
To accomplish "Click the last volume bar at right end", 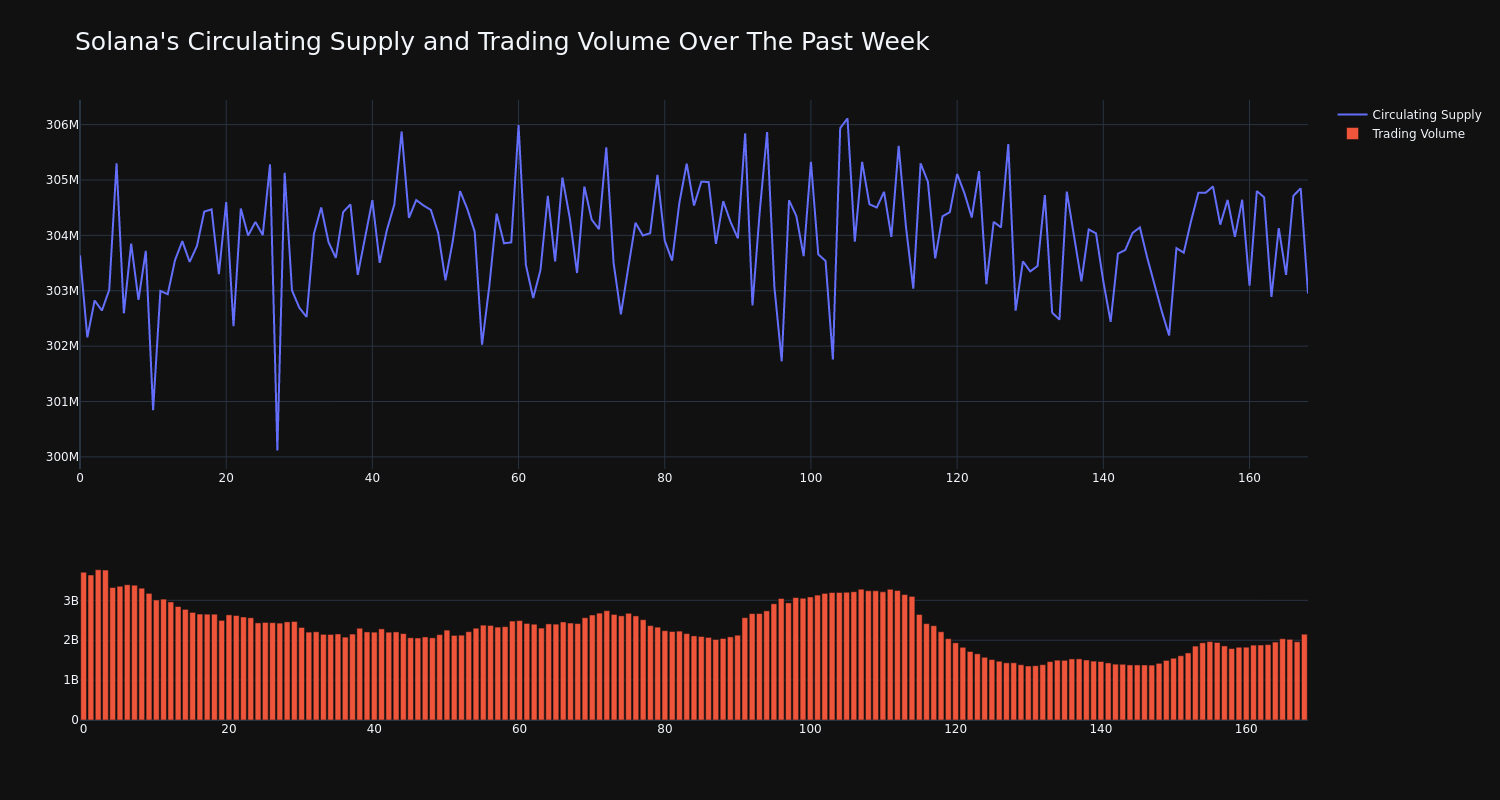I will coord(1304,677).
